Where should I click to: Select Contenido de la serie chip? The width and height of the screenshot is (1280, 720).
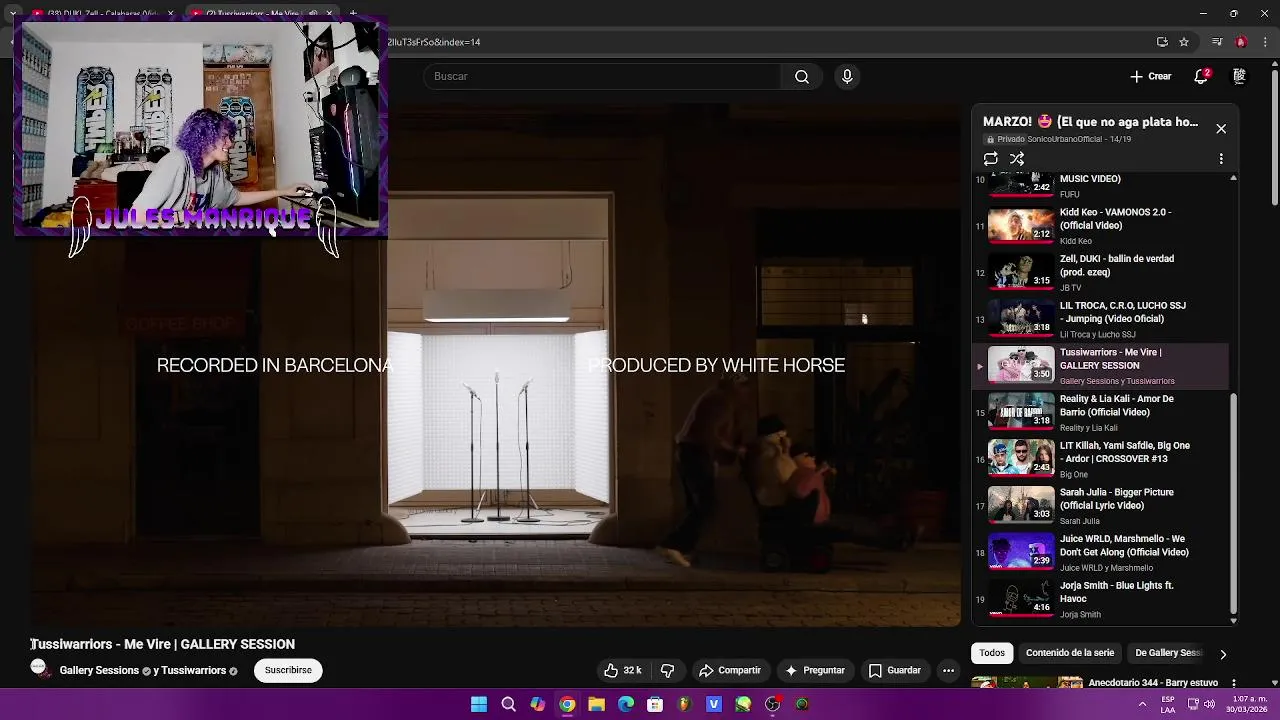pyautogui.click(x=1070, y=653)
